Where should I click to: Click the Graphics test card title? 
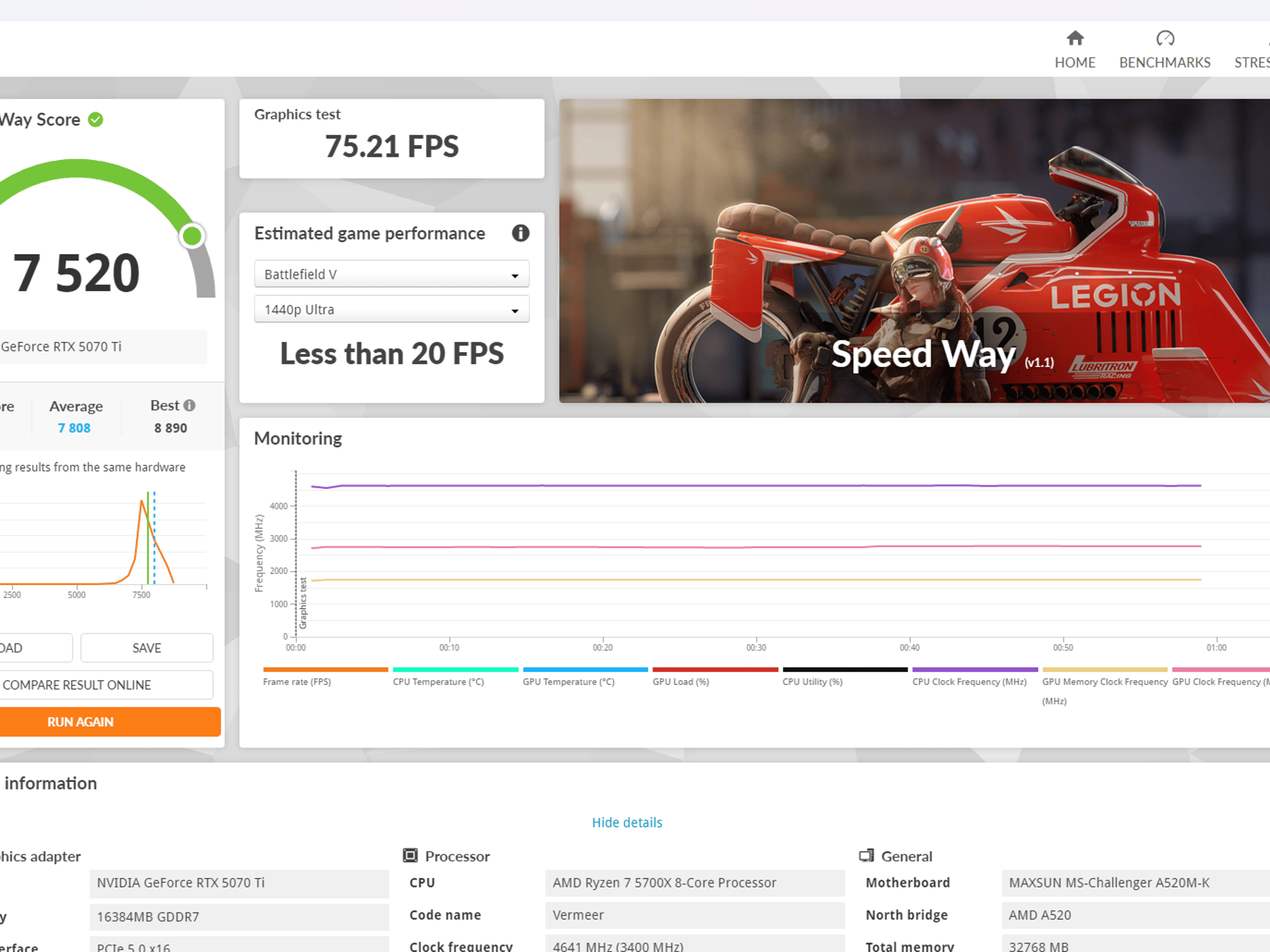[297, 114]
